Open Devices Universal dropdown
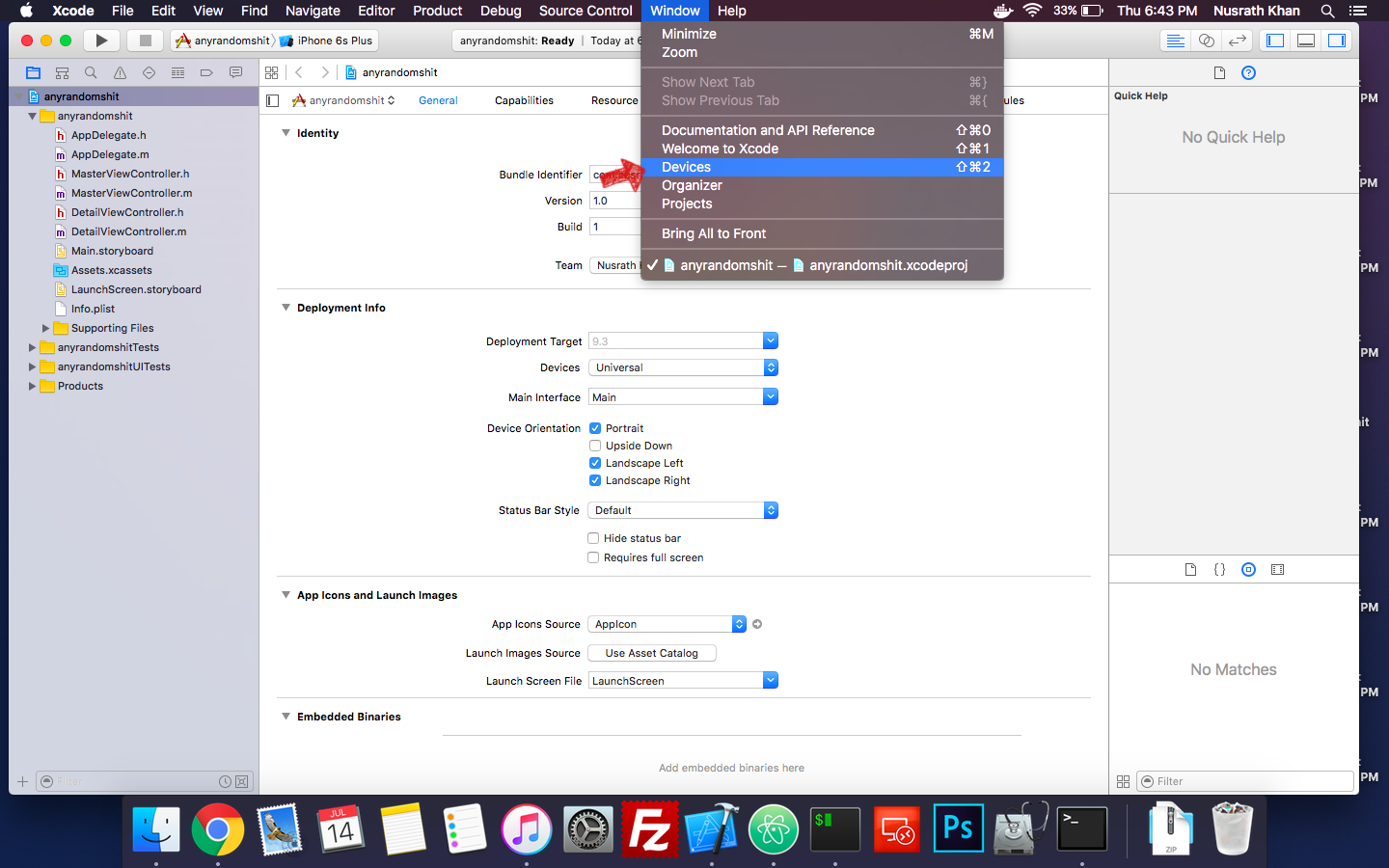This screenshot has width=1389, height=868. pyautogui.click(x=683, y=367)
